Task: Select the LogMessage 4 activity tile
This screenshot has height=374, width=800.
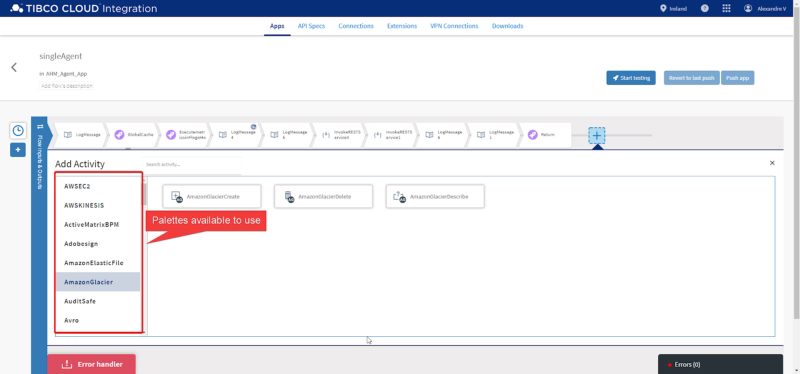Action: coord(236,135)
